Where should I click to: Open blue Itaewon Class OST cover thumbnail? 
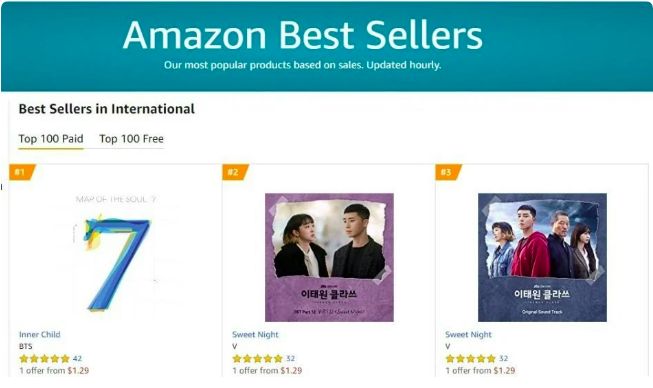[x=542, y=257]
